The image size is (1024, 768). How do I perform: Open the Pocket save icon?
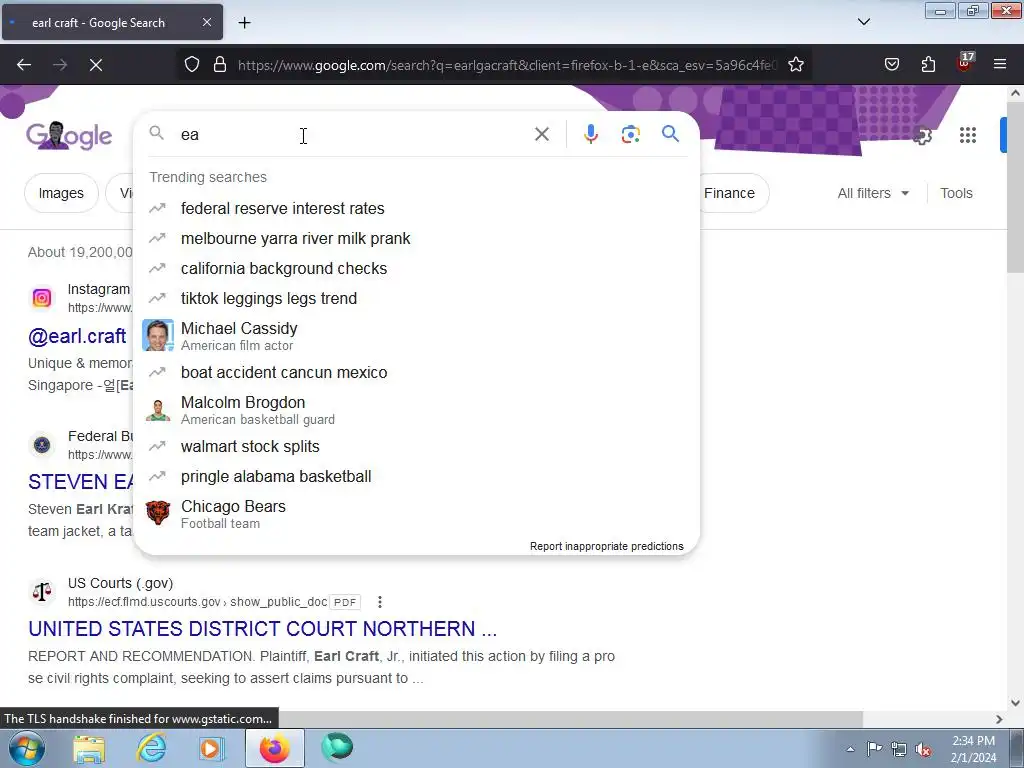tap(891, 65)
